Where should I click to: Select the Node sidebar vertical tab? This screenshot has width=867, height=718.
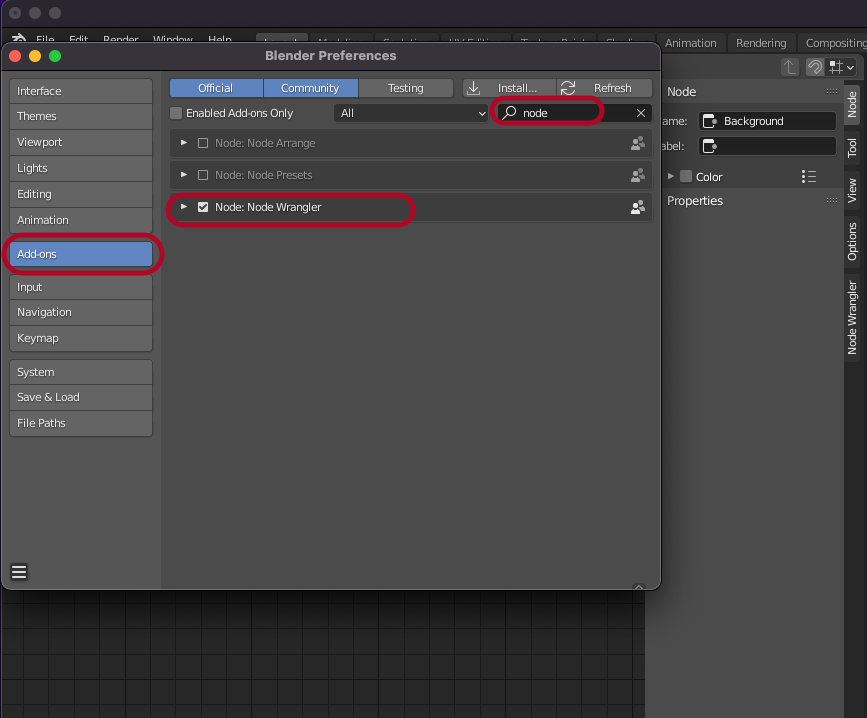852,104
